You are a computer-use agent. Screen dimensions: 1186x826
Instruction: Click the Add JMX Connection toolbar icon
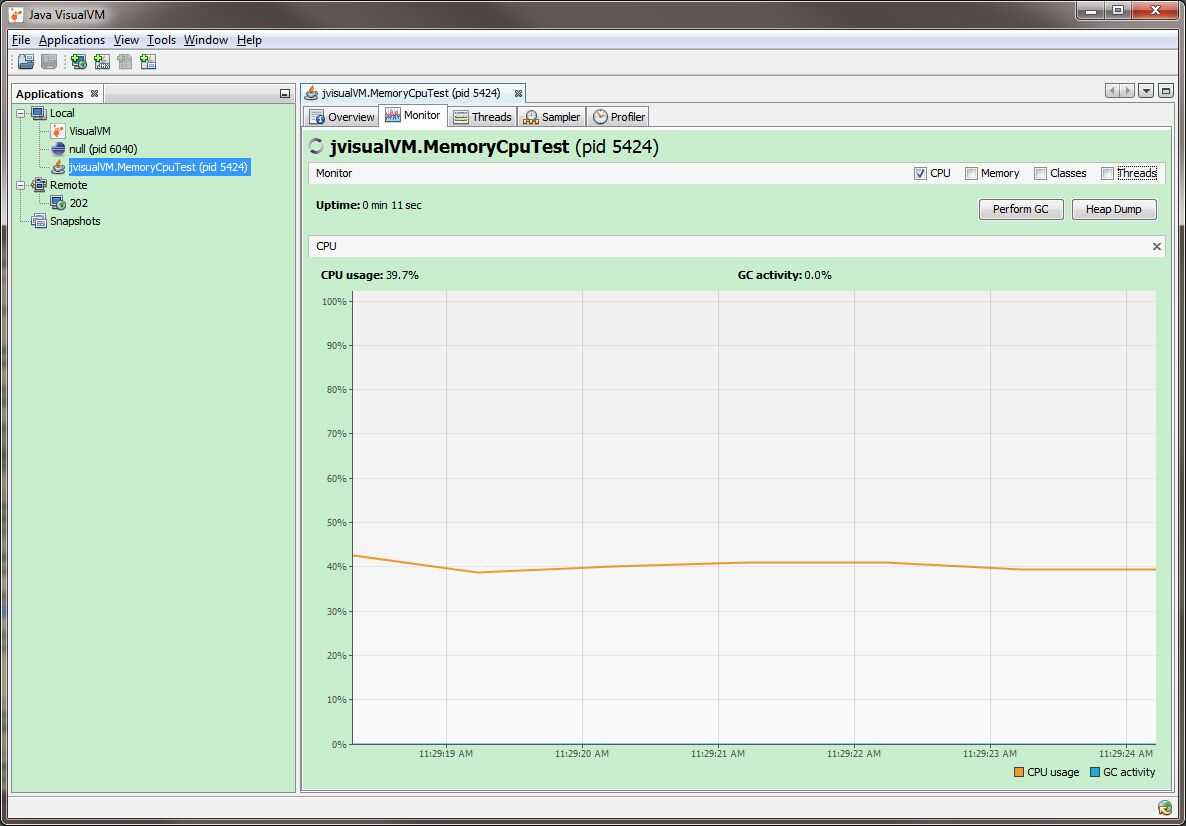(101, 62)
